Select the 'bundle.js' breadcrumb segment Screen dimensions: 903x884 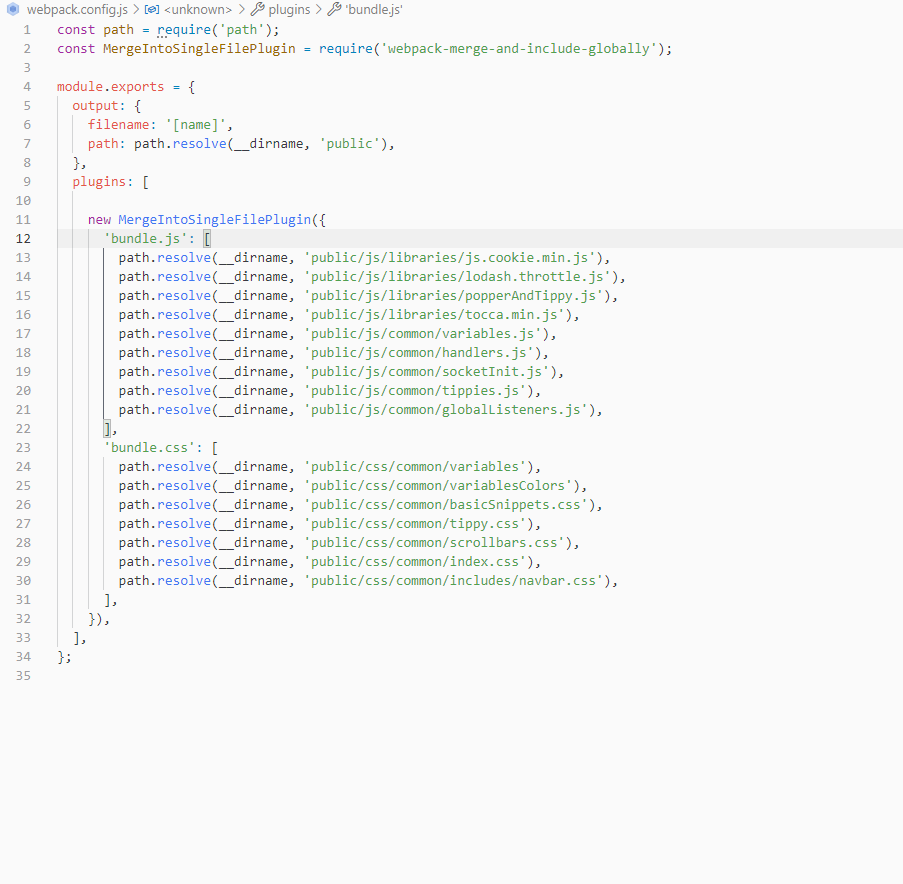374,10
